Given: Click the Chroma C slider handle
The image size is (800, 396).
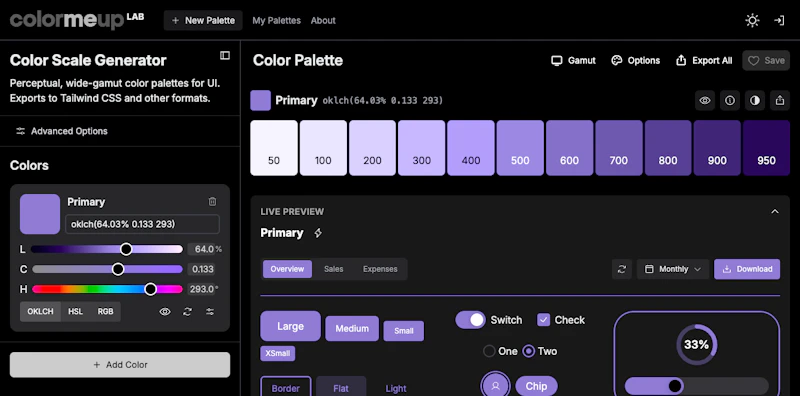Looking at the screenshot, I should [118, 269].
